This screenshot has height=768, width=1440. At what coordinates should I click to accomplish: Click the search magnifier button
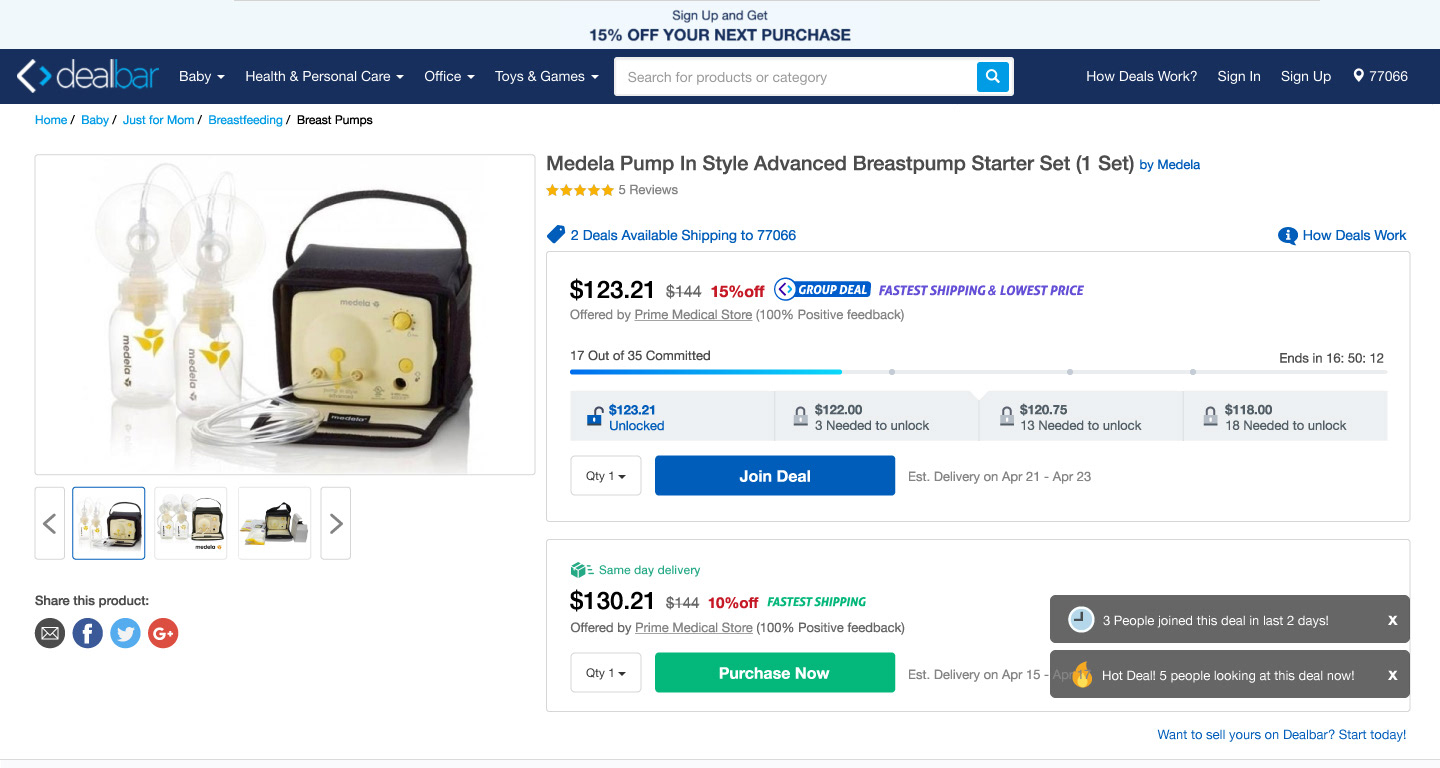pos(992,76)
